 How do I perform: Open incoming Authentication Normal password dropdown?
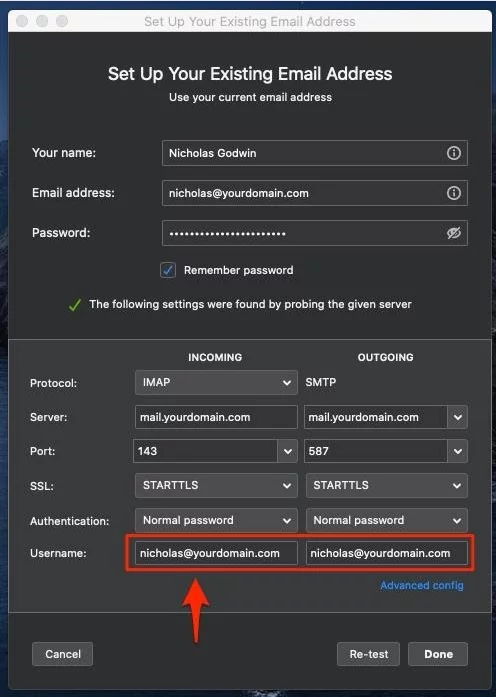click(216, 520)
